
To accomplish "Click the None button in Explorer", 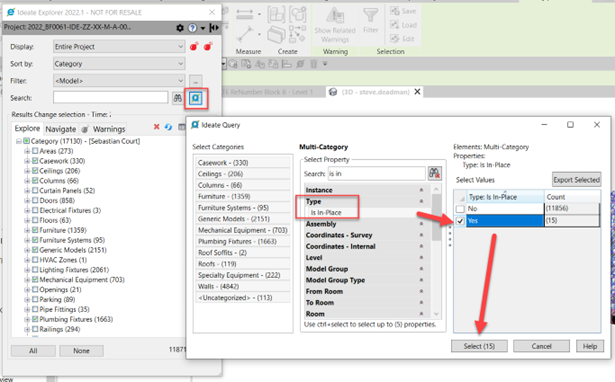I will tap(81, 351).
